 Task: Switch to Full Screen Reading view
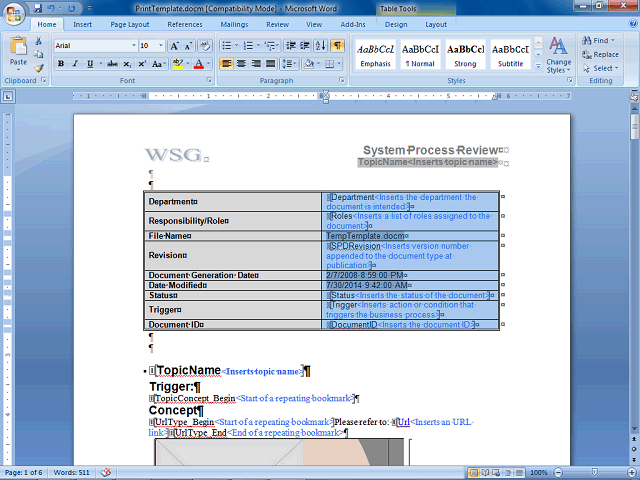point(485,473)
